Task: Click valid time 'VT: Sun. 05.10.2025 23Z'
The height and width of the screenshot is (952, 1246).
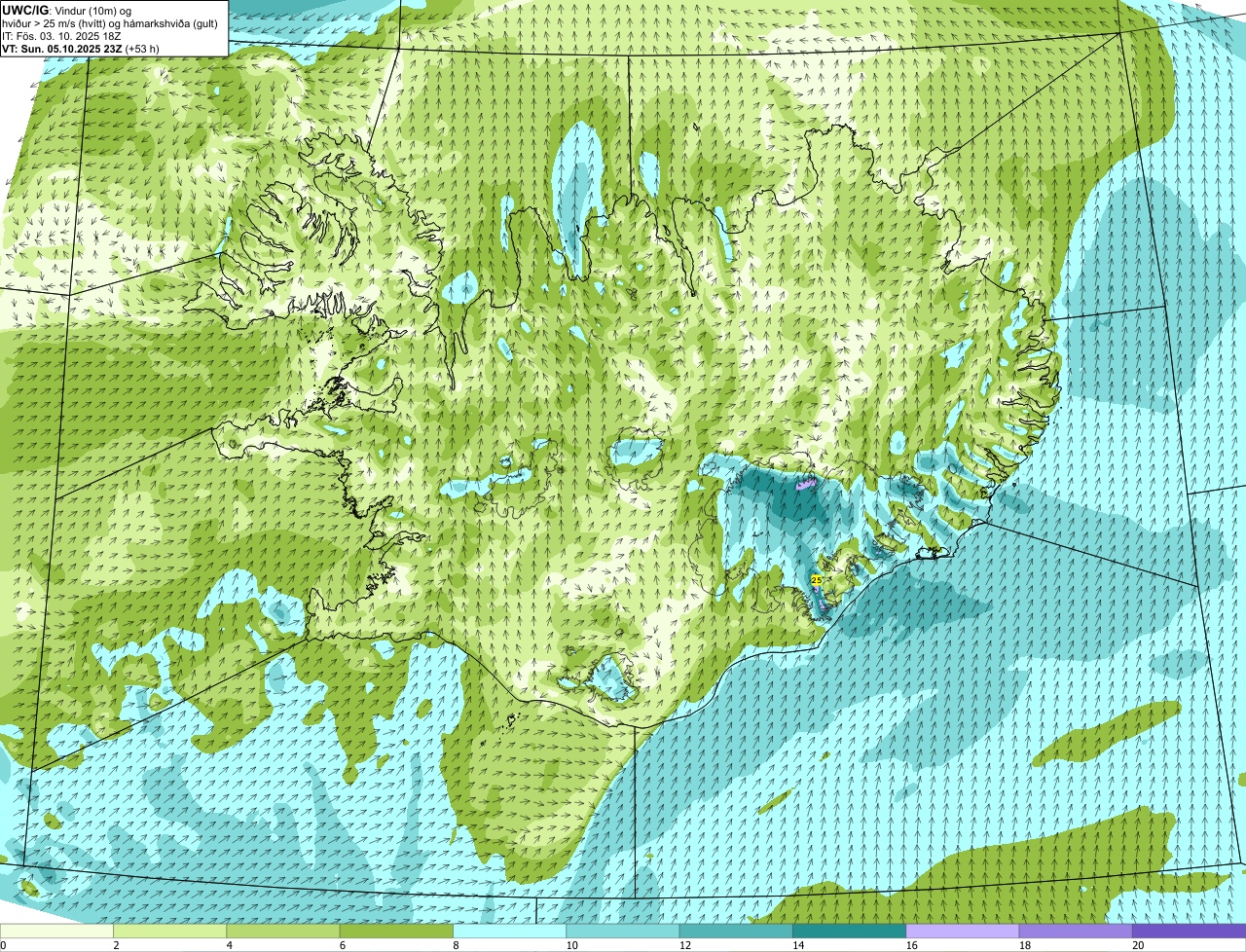Action: [x=62, y=48]
